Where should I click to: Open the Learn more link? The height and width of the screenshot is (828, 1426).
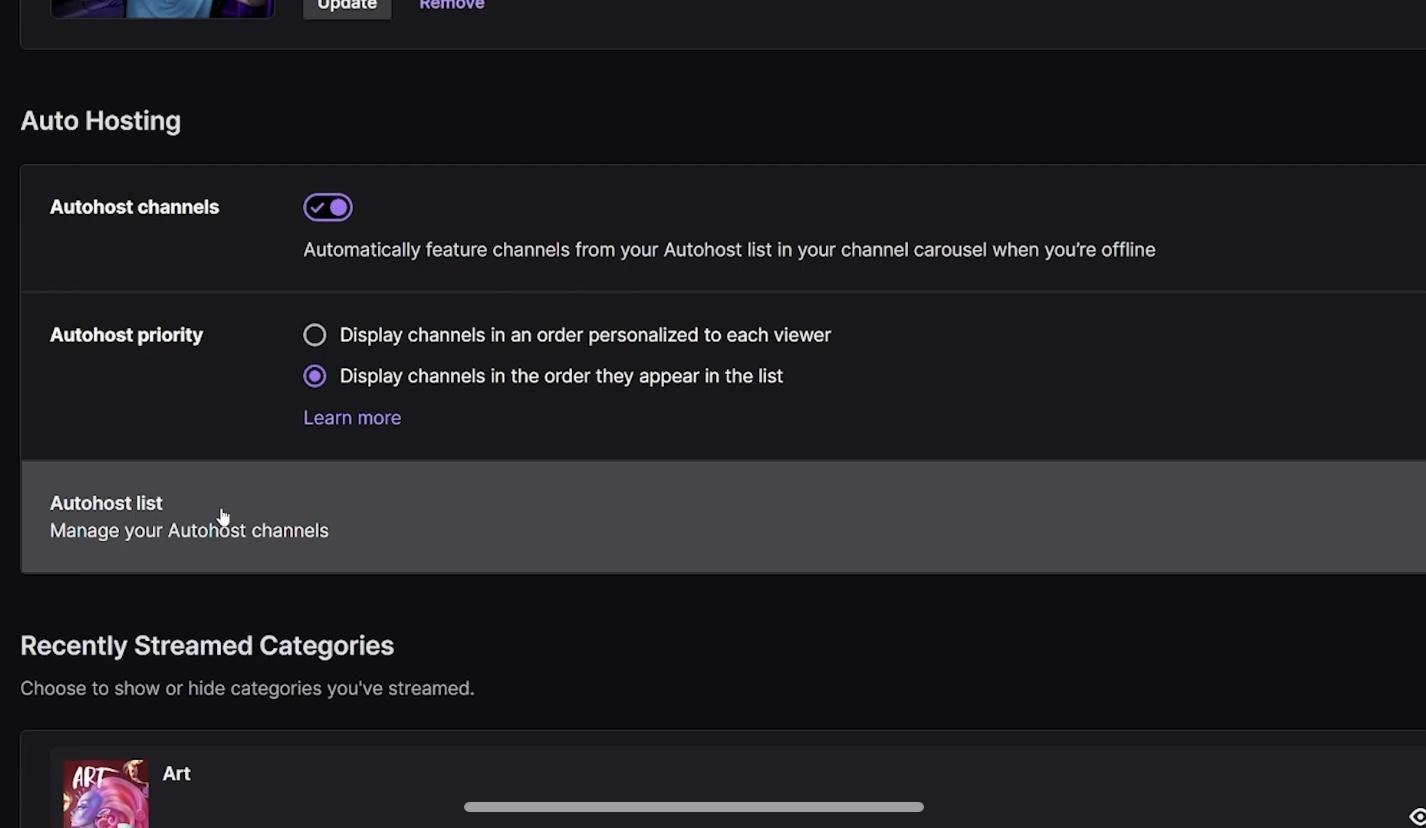click(352, 418)
